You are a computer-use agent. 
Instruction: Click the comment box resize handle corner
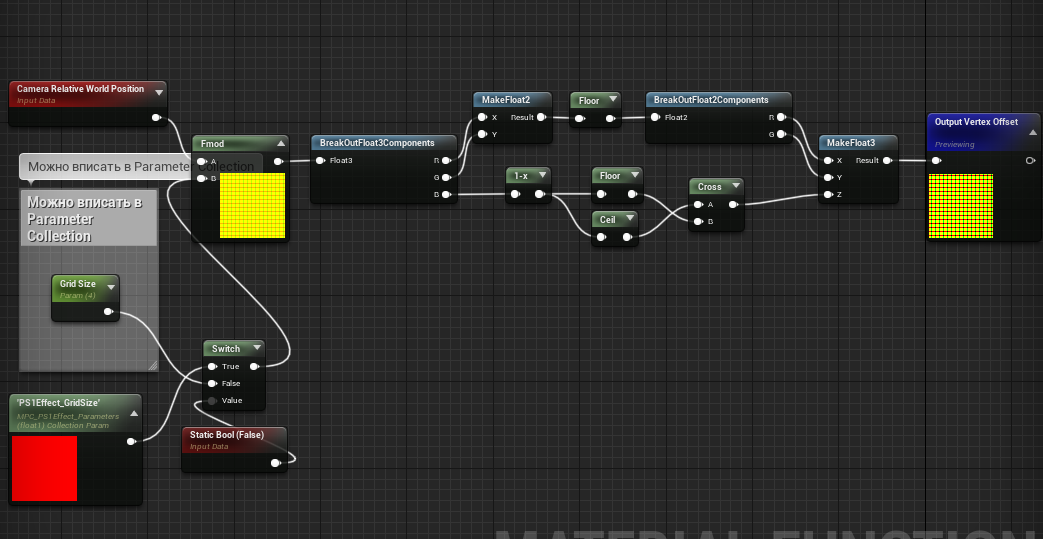pyautogui.click(x=152, y=366)
